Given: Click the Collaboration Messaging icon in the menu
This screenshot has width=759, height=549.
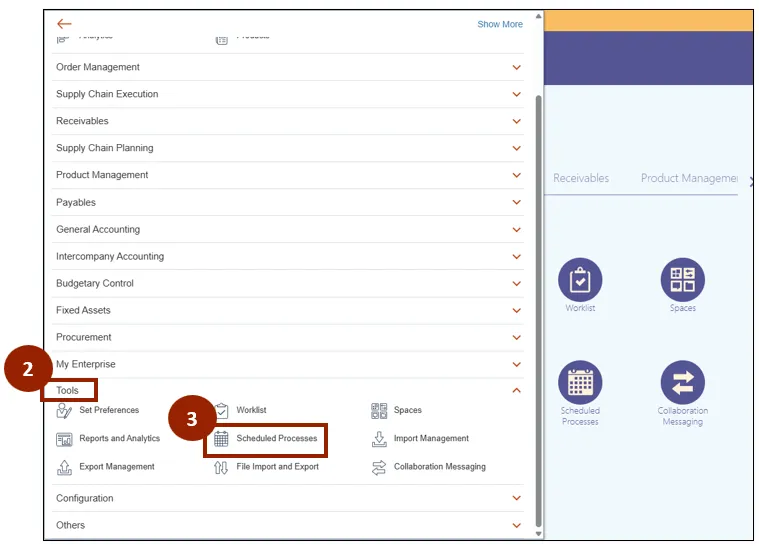Looking at the screenshot, I should [379, 467].
